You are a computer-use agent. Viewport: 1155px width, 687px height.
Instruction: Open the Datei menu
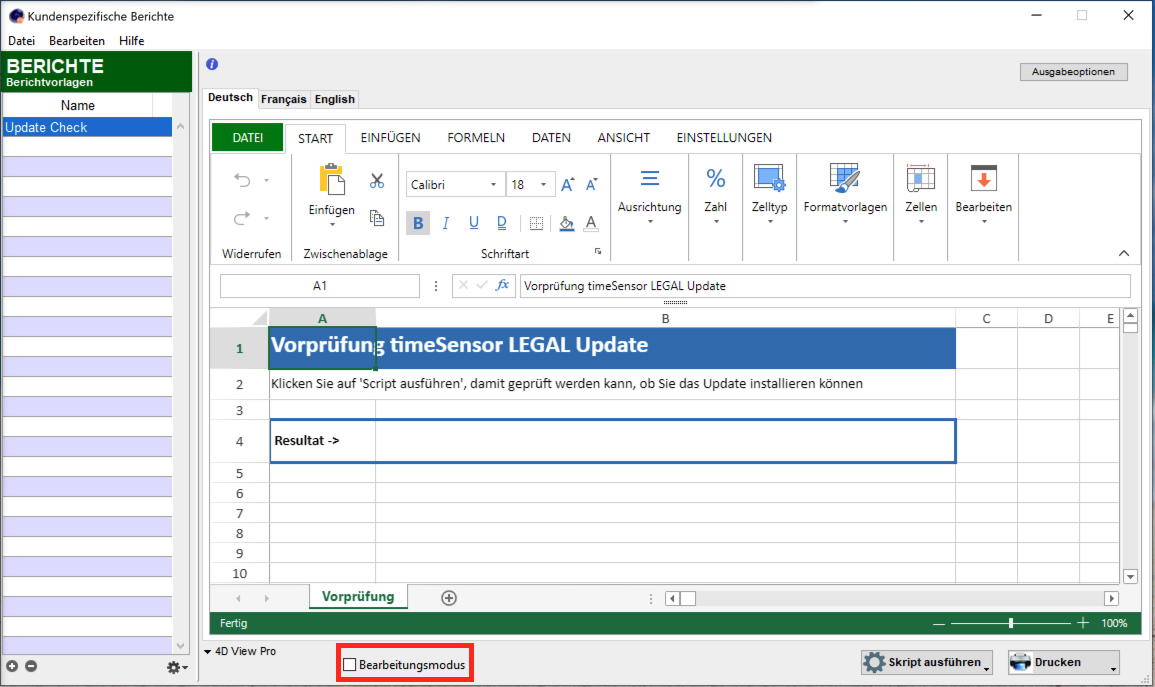click(x=21, y=40)
